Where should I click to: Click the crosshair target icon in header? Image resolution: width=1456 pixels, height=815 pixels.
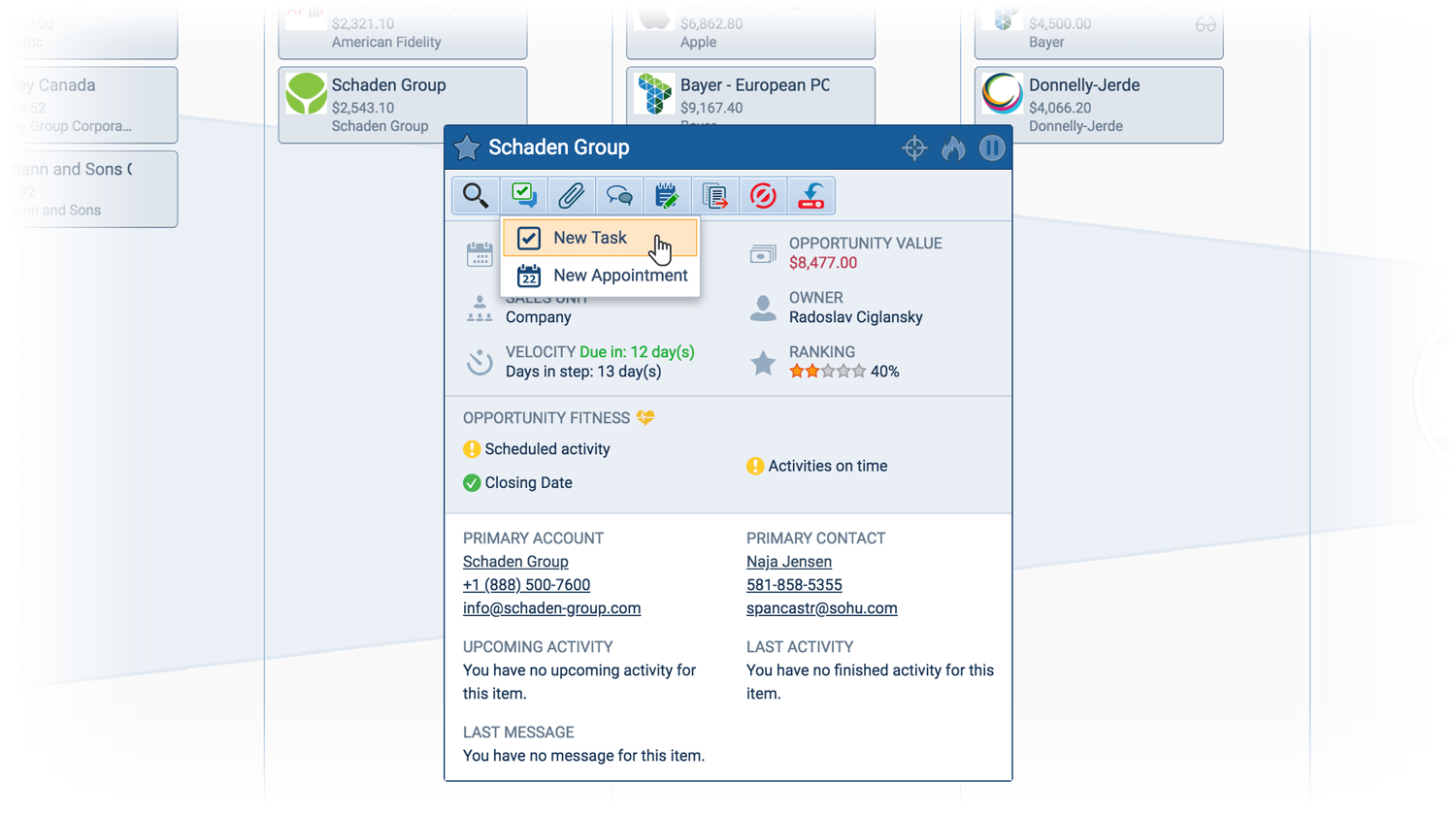(913, 147)
